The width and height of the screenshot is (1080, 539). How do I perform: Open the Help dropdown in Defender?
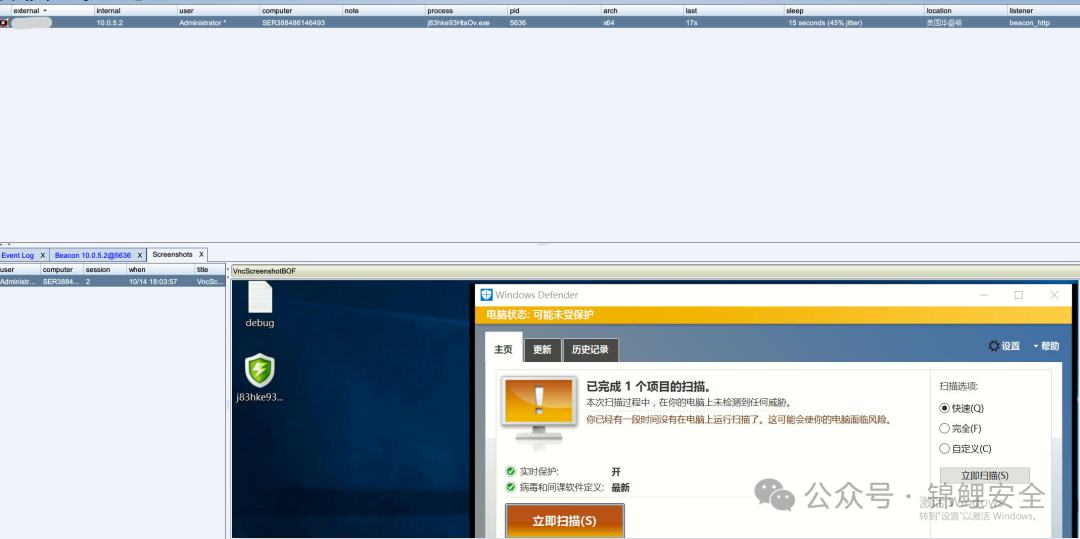1046,346
